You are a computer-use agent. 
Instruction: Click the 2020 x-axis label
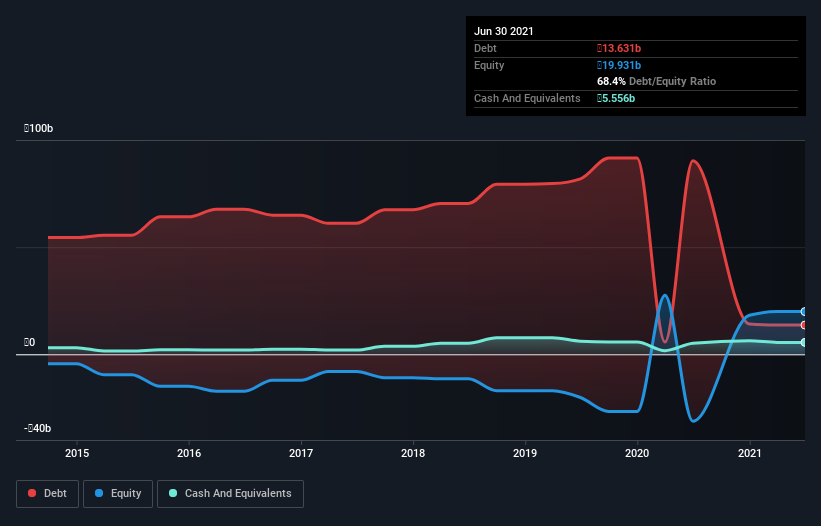637,453
